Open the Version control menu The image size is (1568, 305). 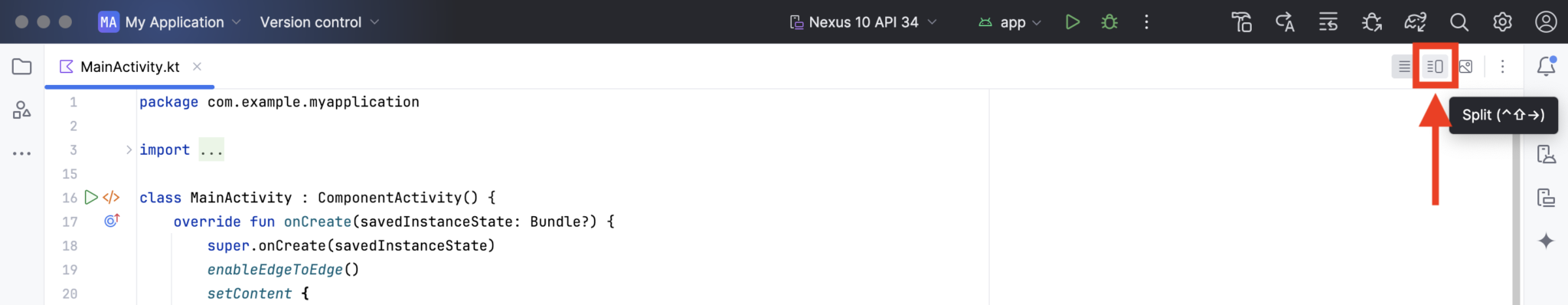tap(319, 22)
